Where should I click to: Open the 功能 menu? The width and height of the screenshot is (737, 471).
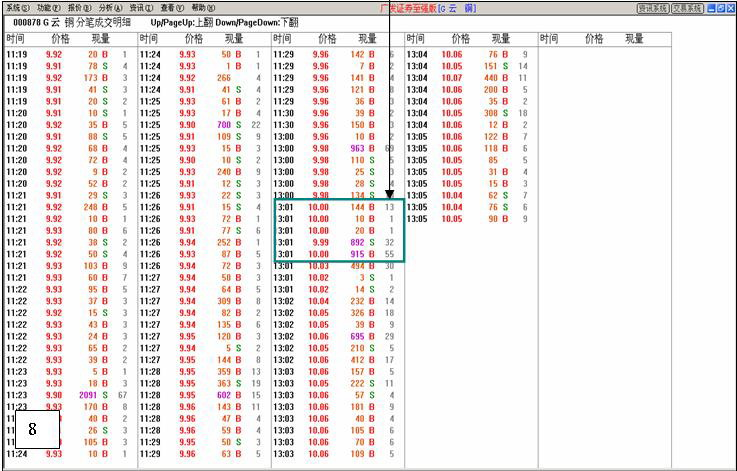pos(49,7)
